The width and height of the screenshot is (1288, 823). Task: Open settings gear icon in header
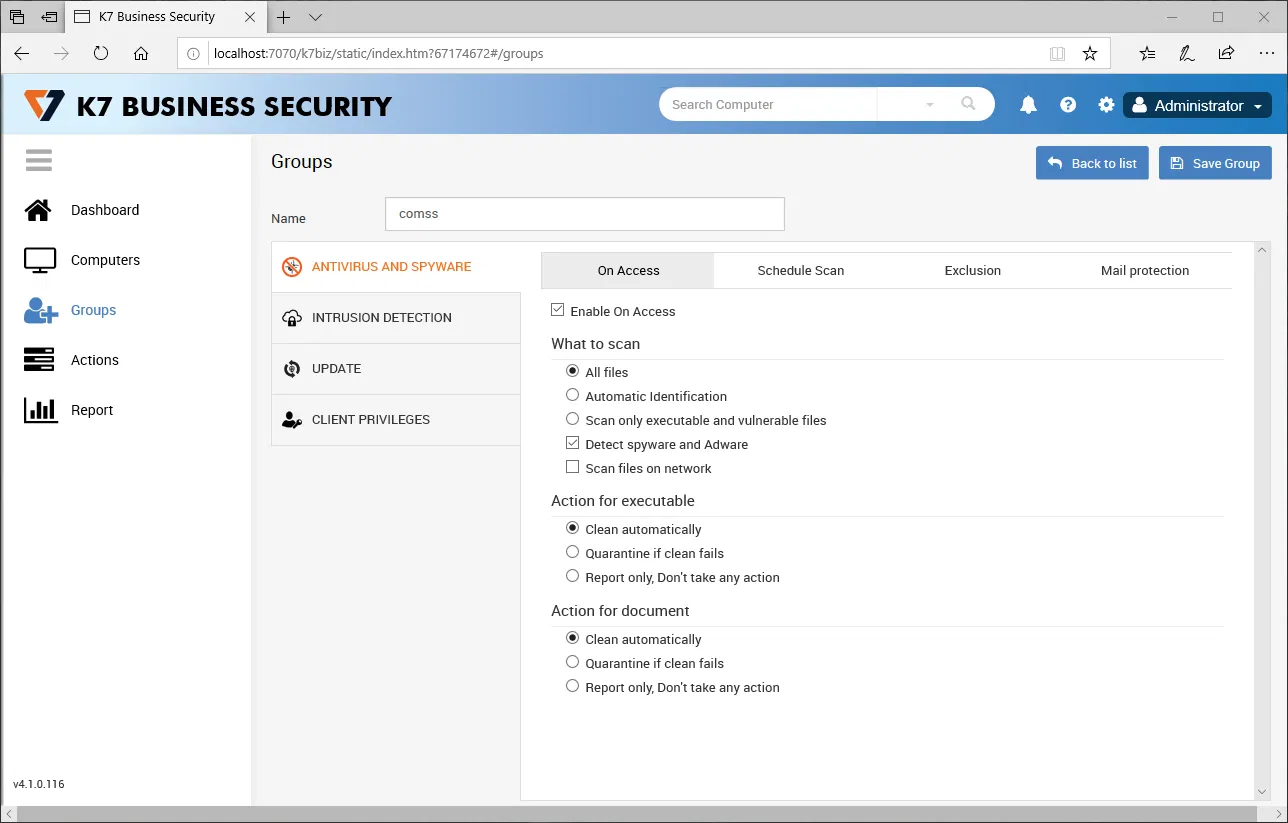[x=1106, y=105]
